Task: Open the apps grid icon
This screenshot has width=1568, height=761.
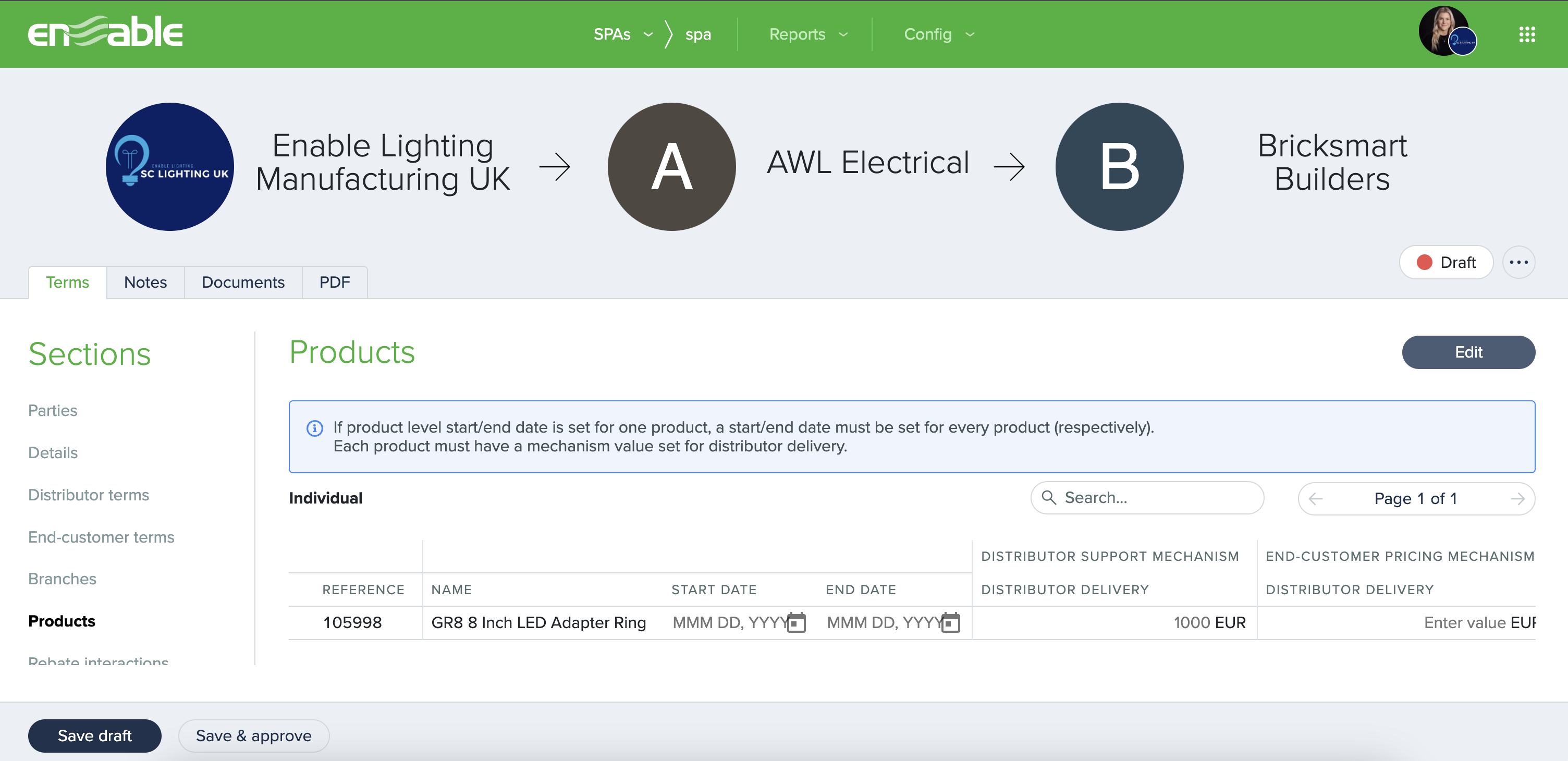Action: point(1527,34)
